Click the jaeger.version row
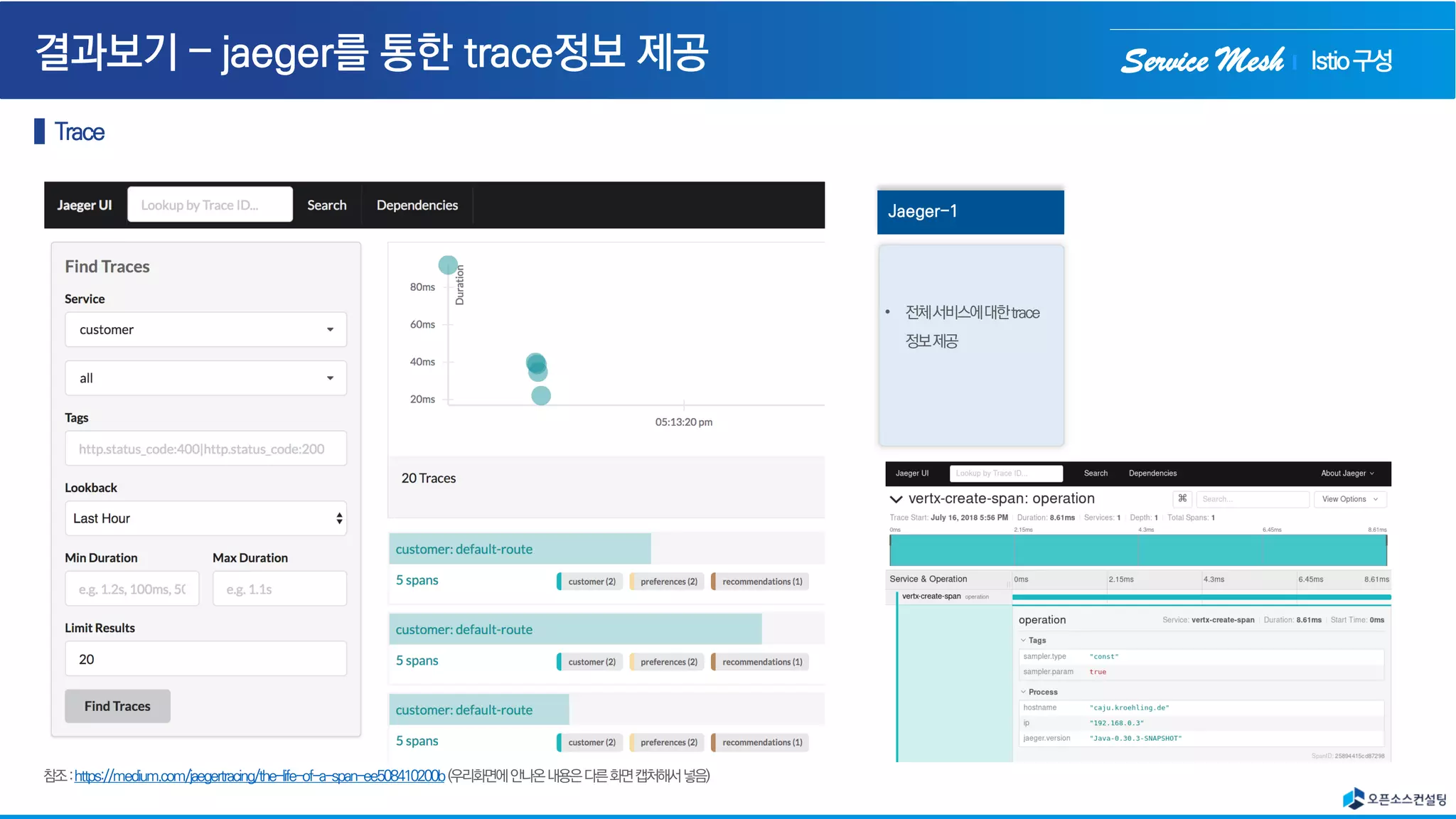Viewport: 1456px width, 819px height. click(x=1201, y=739)
